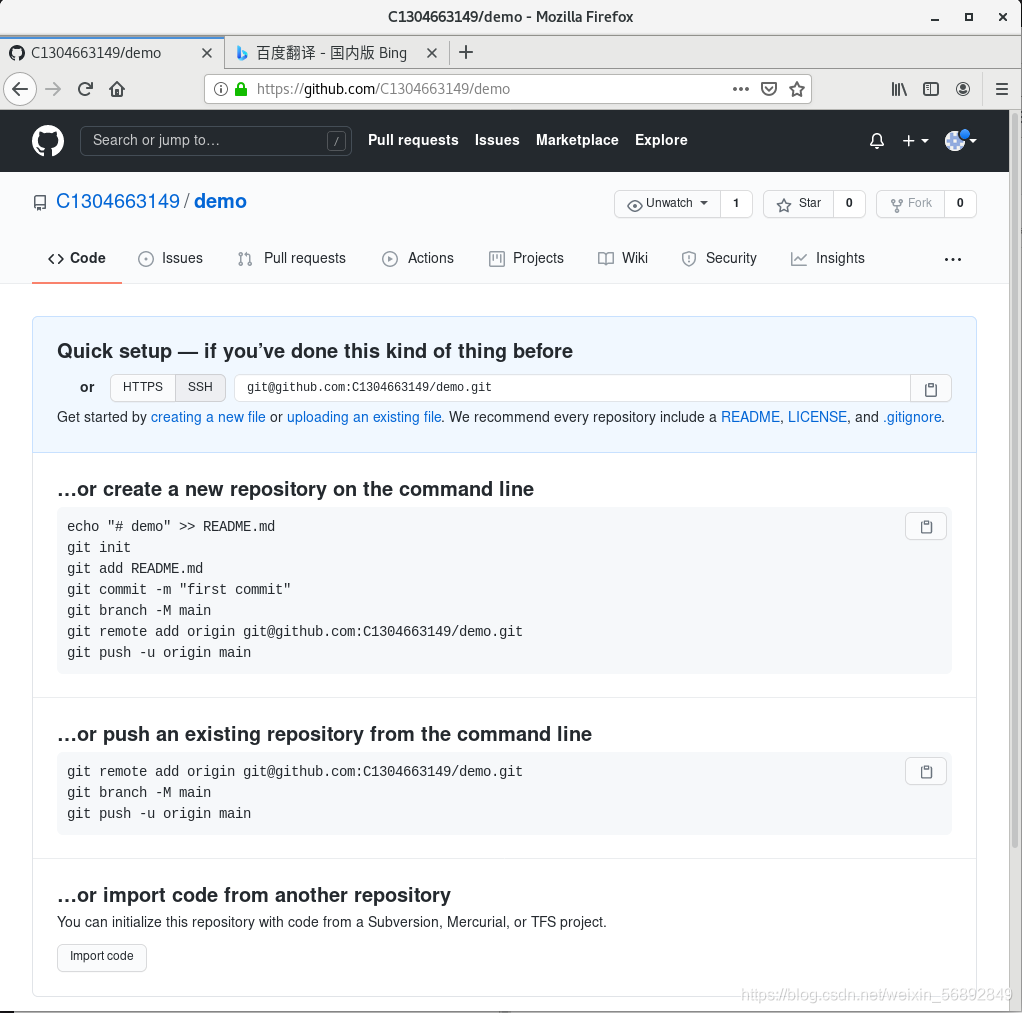Toggle the Firefox sidebar view
Viewport: 1022px width, 1013px height.
pyautogui.click(x=931, y=89)
